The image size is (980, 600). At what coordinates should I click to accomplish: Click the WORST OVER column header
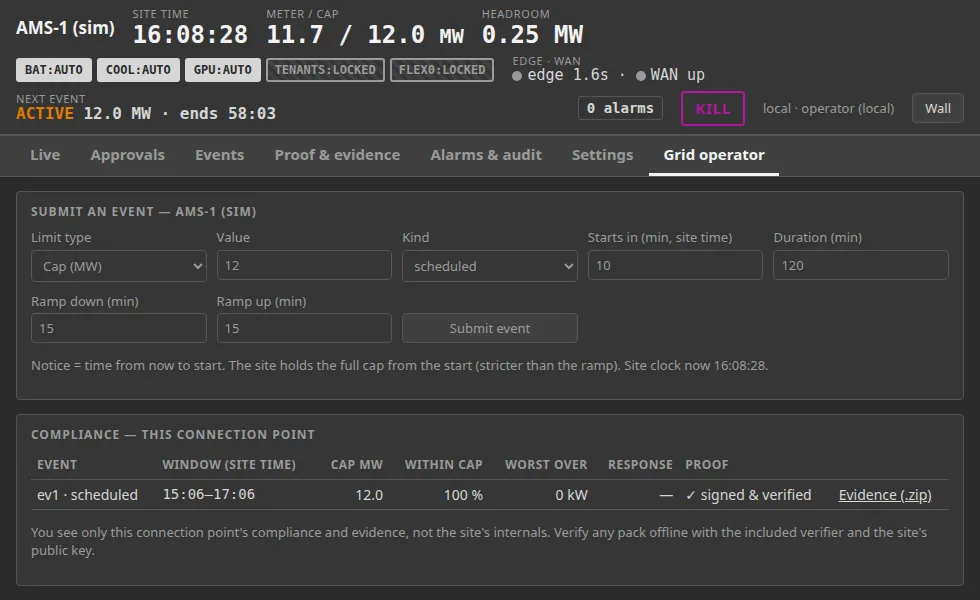[546, 465]
